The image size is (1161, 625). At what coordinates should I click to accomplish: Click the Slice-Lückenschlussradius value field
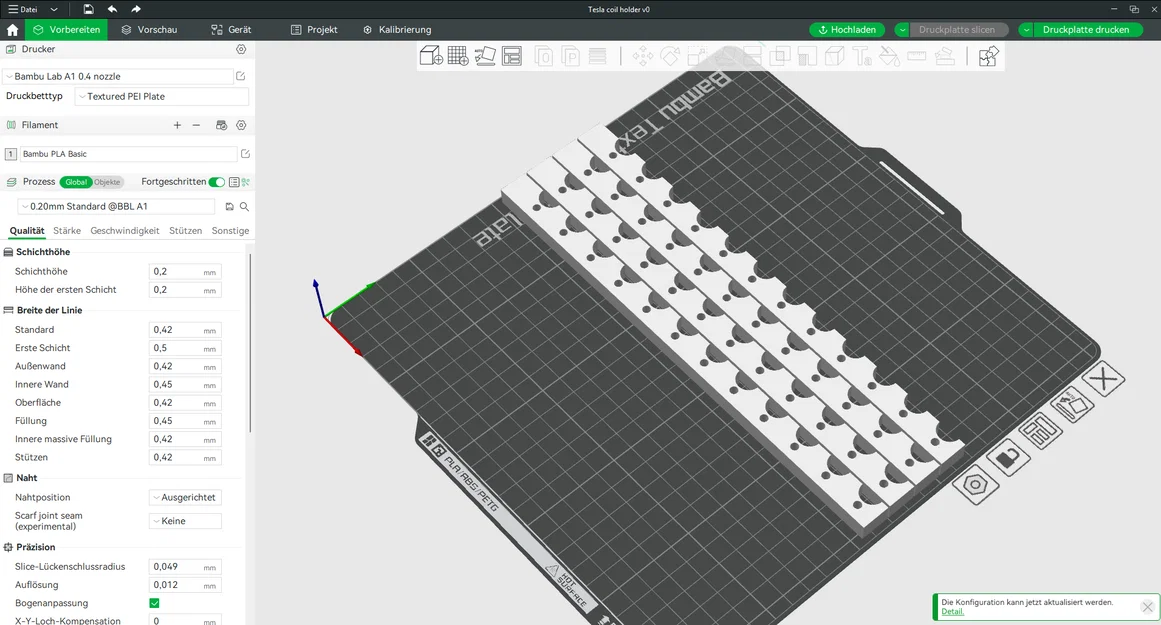[x=185, y=566]
